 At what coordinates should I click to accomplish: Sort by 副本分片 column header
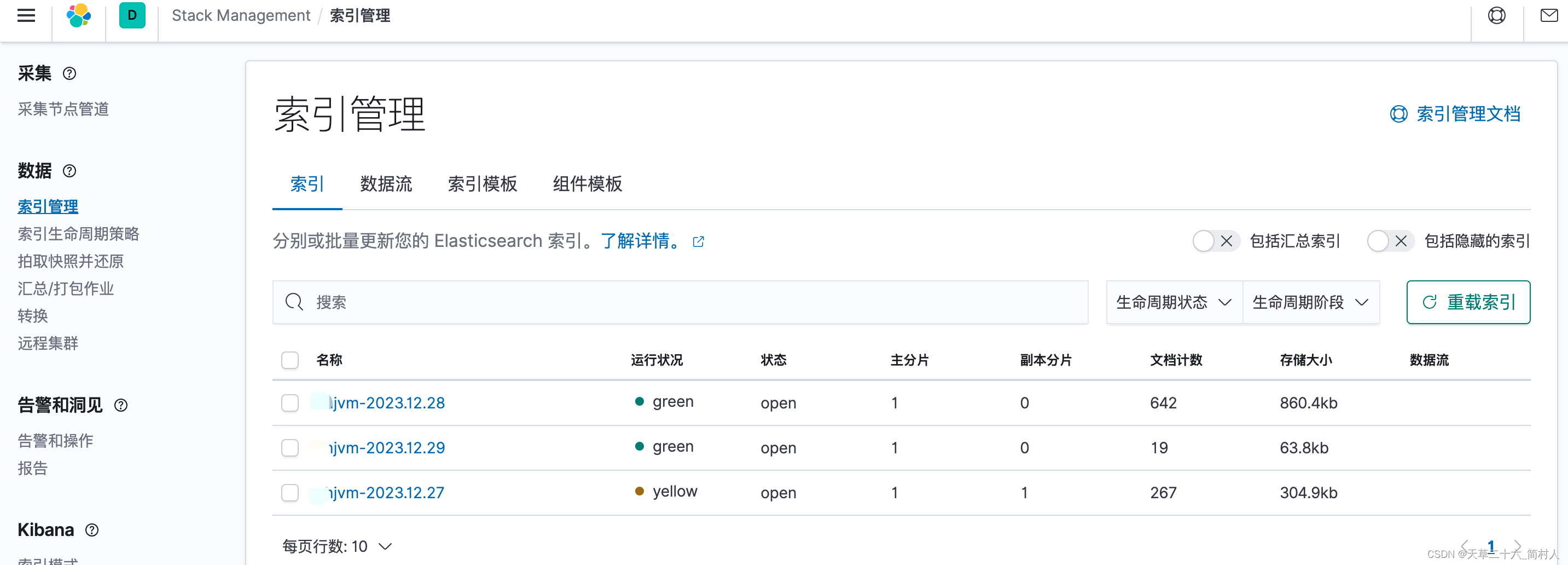1046,360
